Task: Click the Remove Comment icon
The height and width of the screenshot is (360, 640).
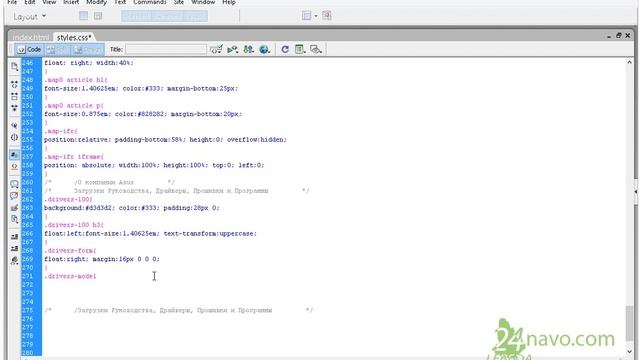Action: tap(14, 196)
